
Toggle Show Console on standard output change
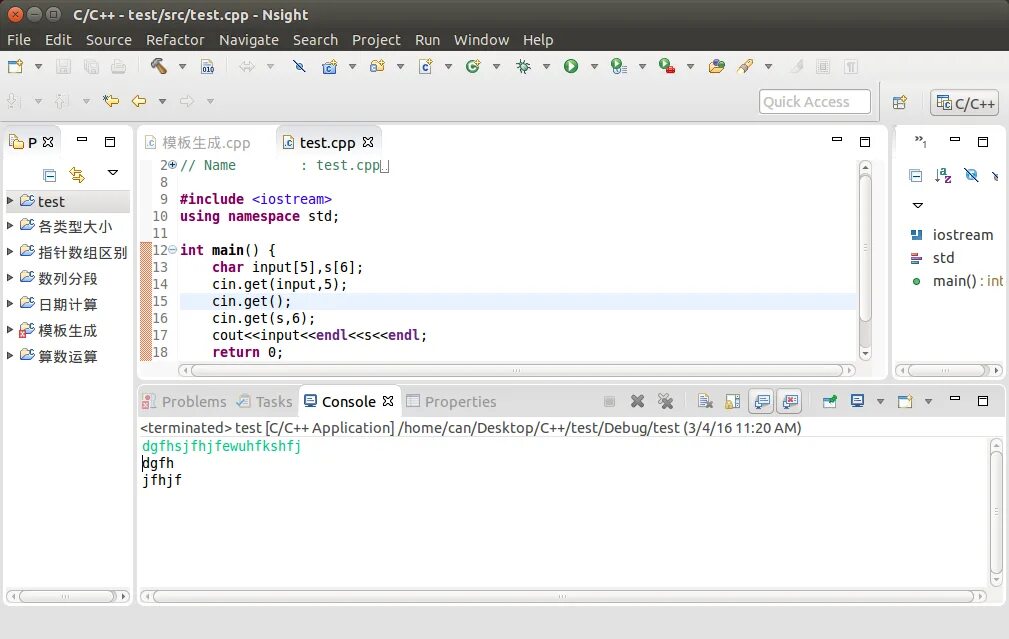pos(761,402)
